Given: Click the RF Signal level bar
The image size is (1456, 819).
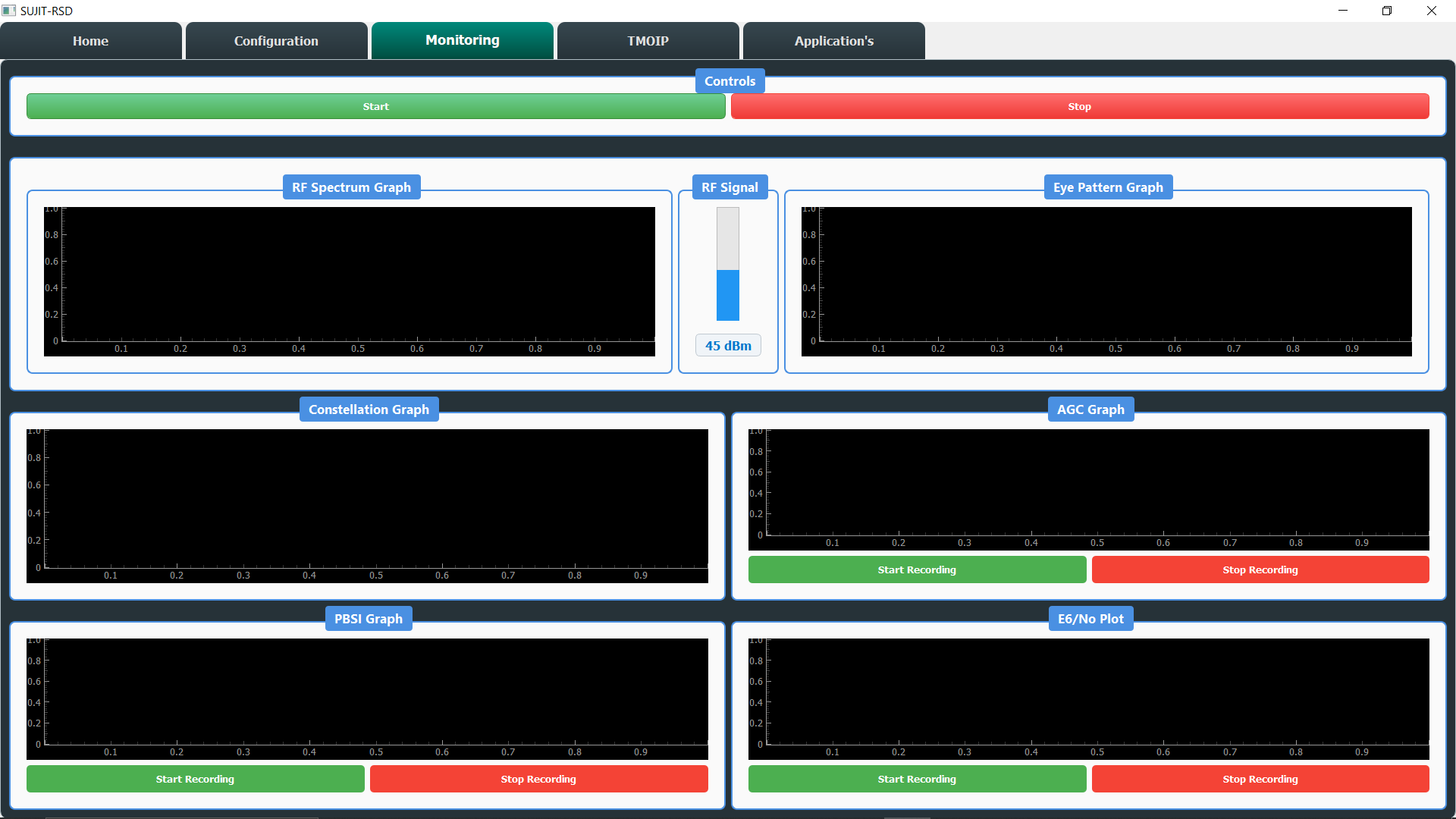Looking at the screenshot, I should [x=728, y=264].
